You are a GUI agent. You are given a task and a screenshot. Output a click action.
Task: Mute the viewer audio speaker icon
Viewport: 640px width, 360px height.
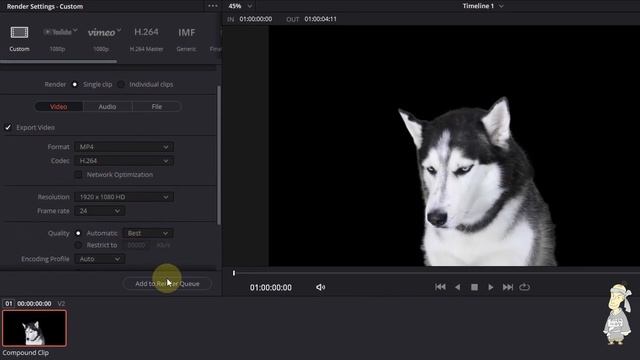coord(320,287)
